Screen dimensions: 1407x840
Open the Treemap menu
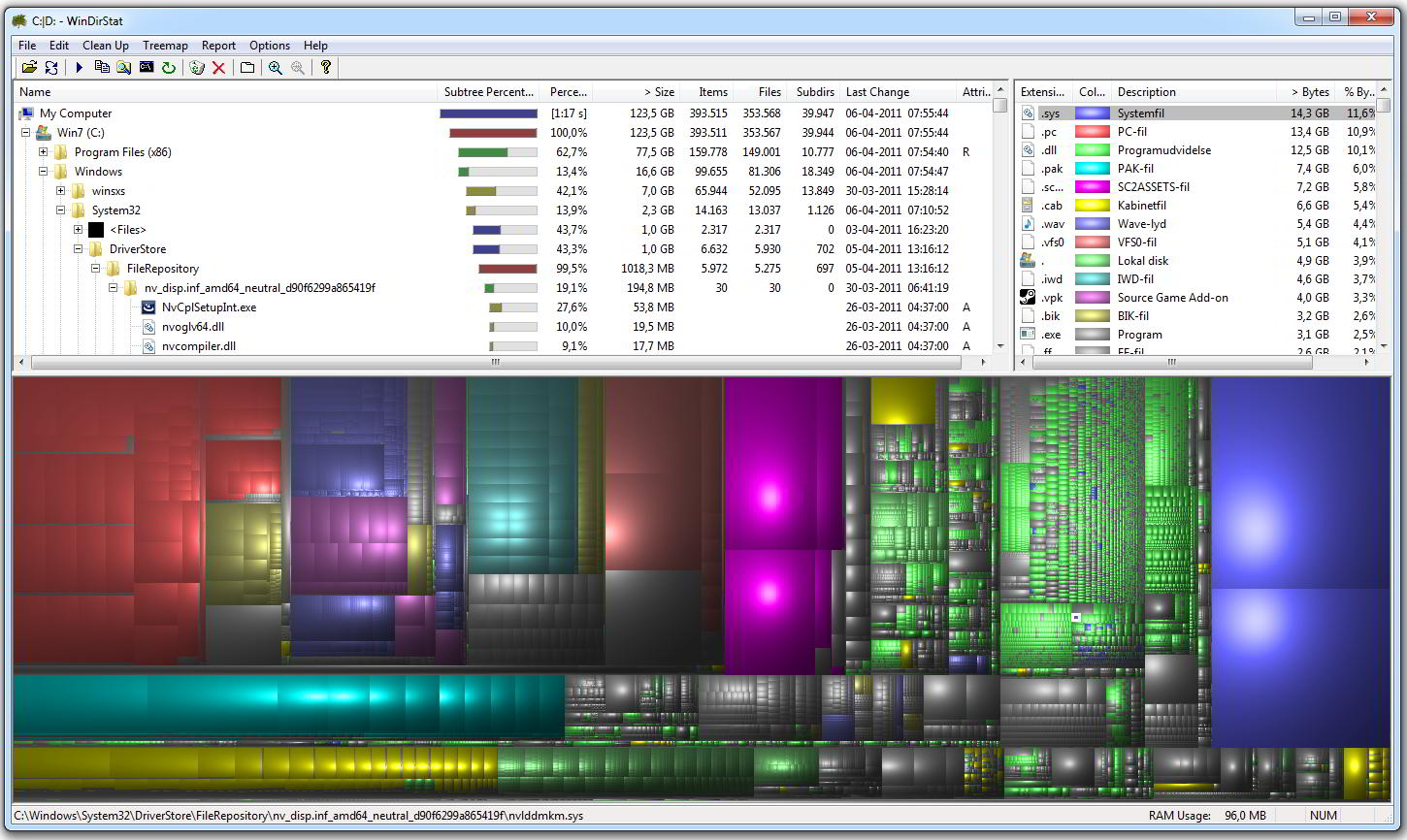coord(165,46)
